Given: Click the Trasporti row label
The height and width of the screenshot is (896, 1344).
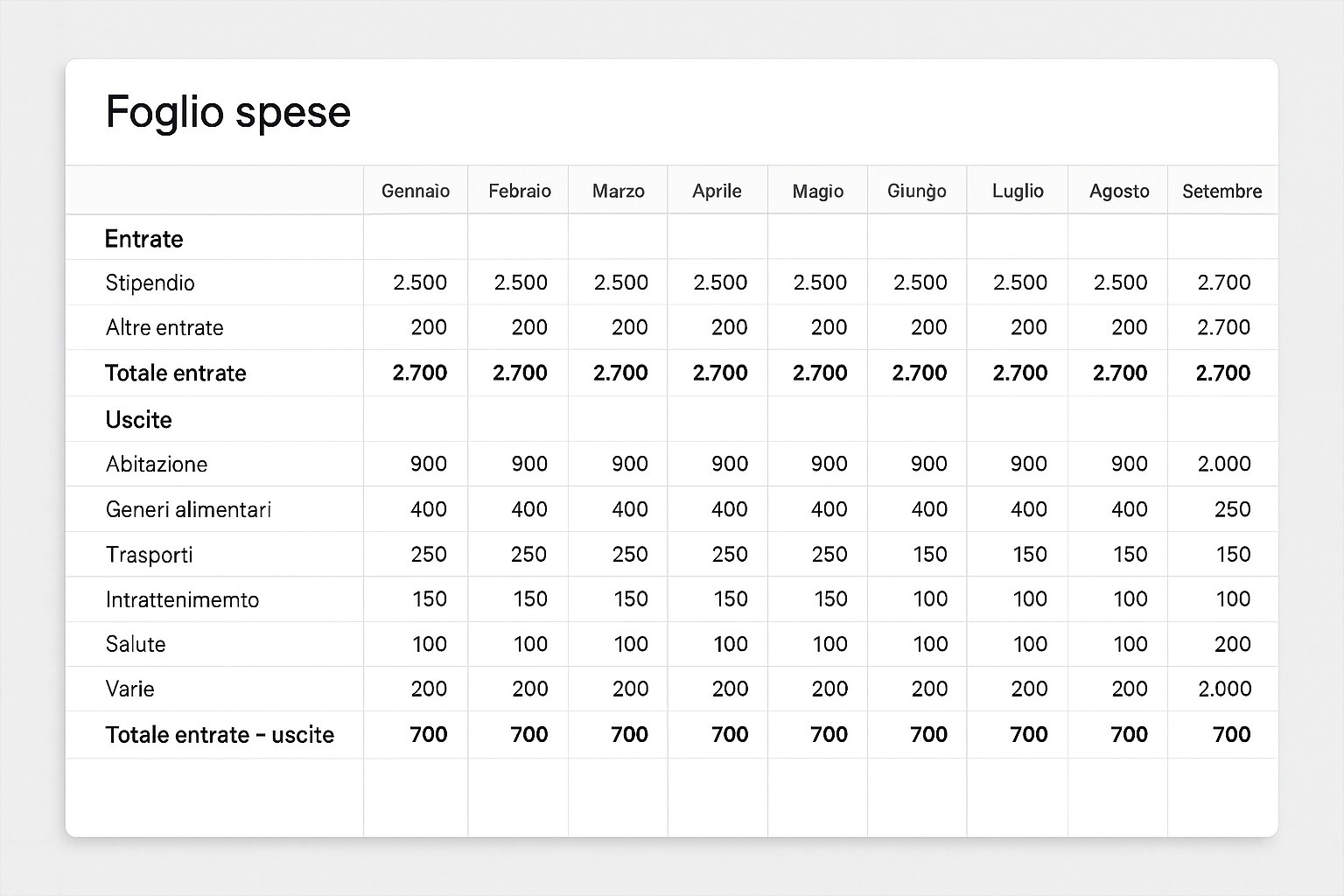Looking at the screenshot, I should pos(150,554).
